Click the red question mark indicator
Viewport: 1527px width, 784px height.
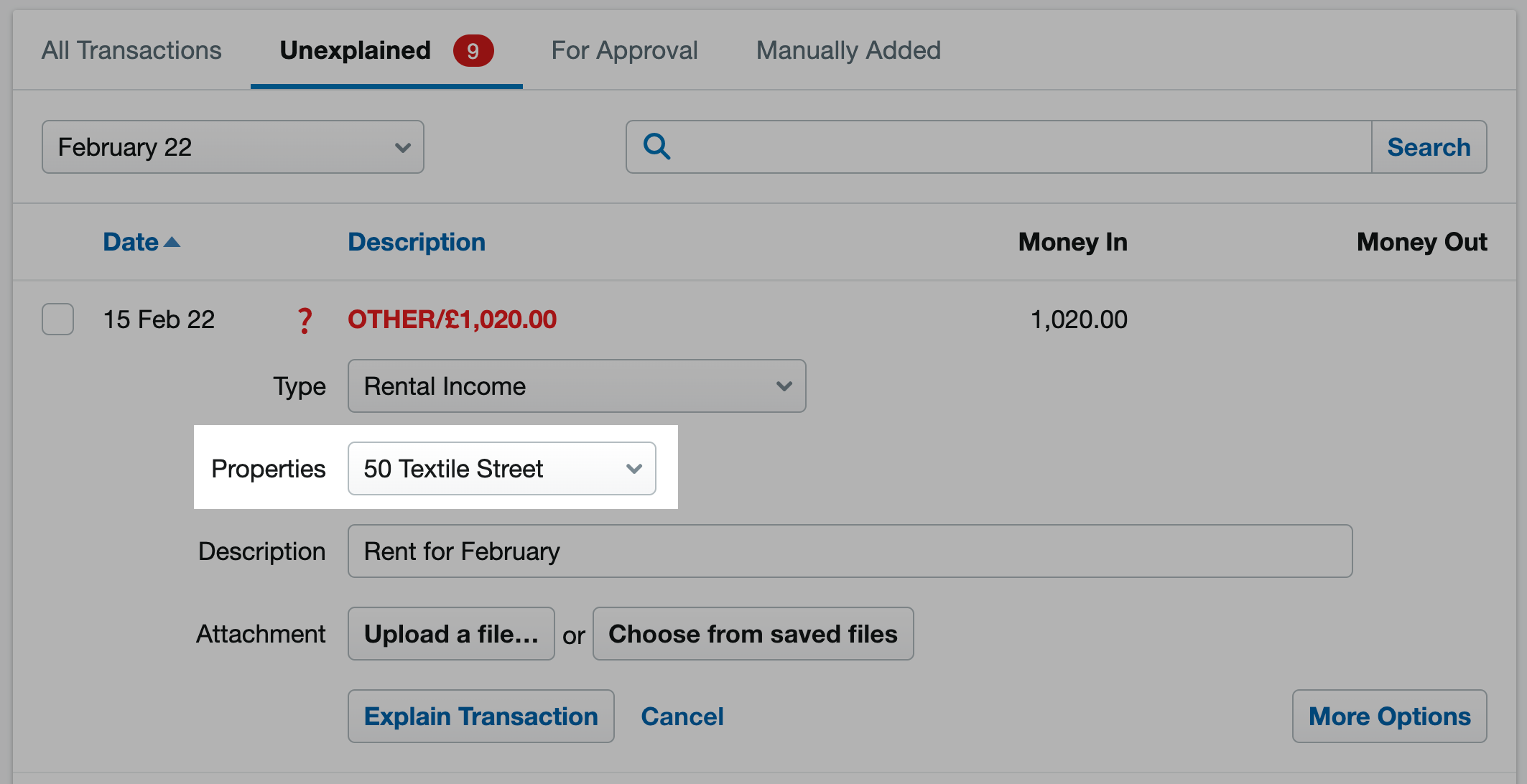305,320
